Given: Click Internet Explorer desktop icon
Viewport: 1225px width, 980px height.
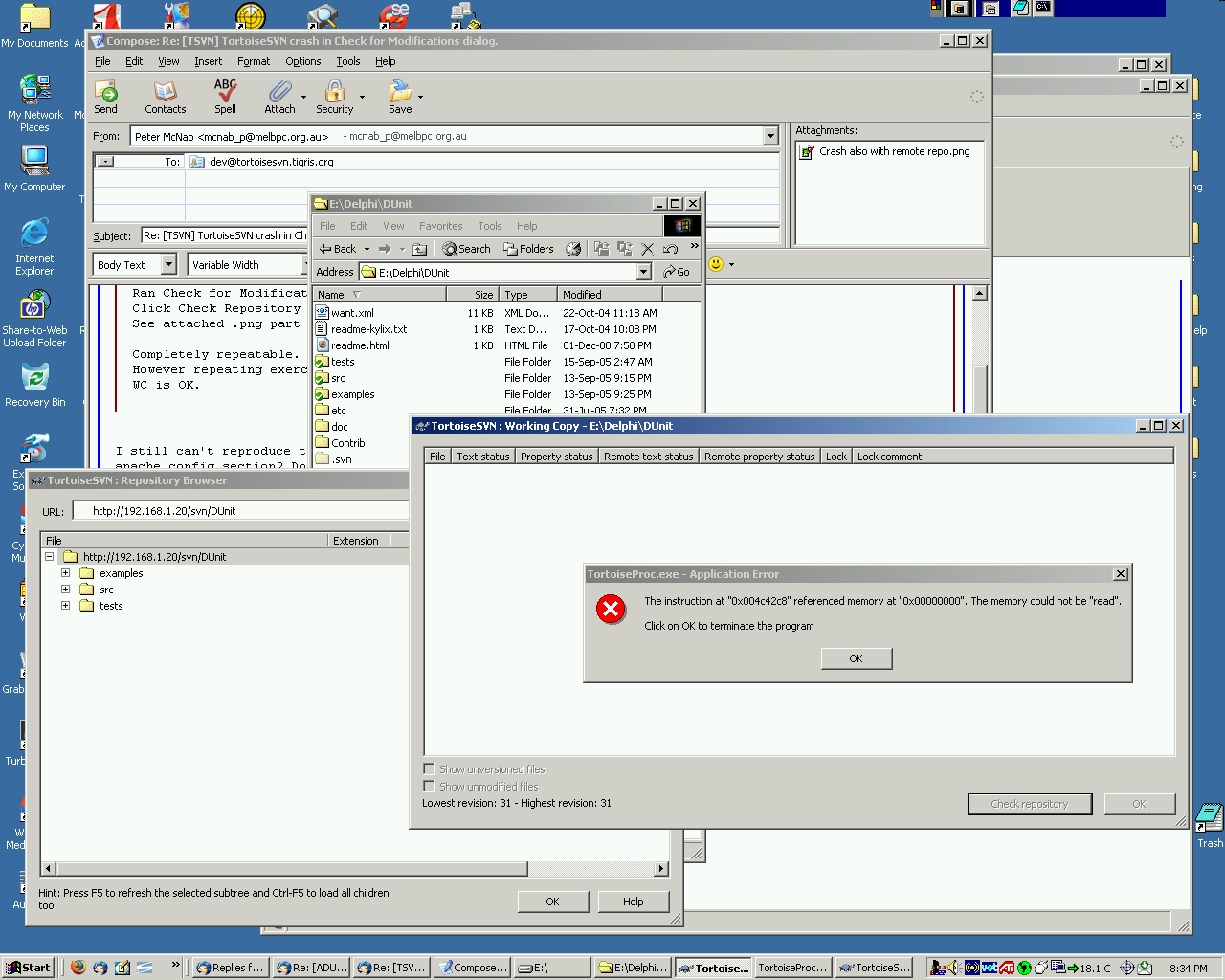Looking at the screenshot, I should [34, 247].
